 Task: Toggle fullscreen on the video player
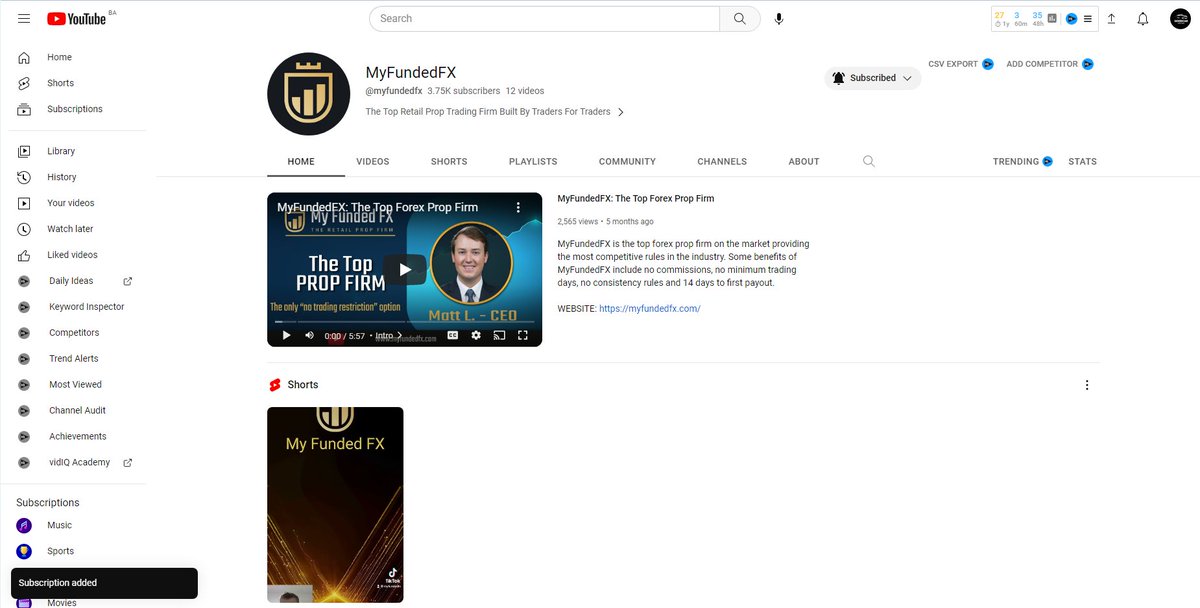click(522, 335)
